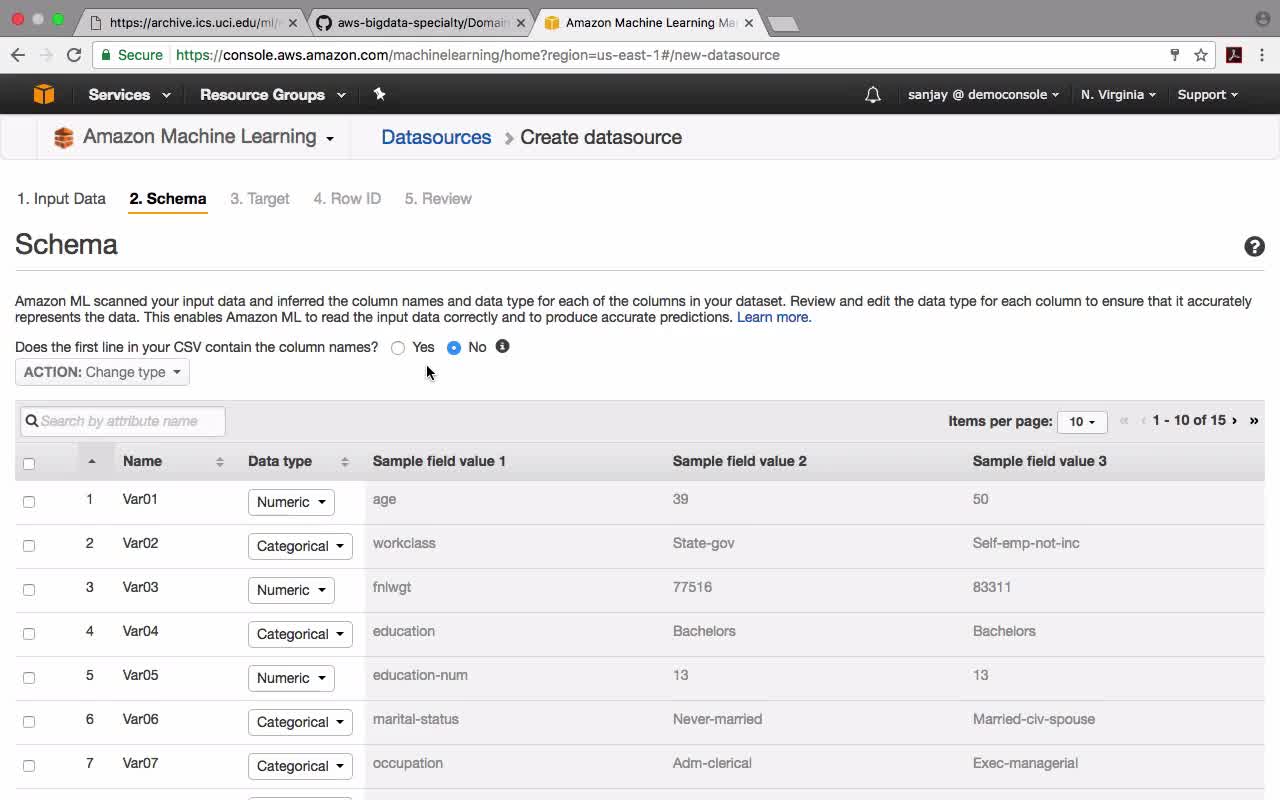Open the Services menu

[x=129, y=95]
